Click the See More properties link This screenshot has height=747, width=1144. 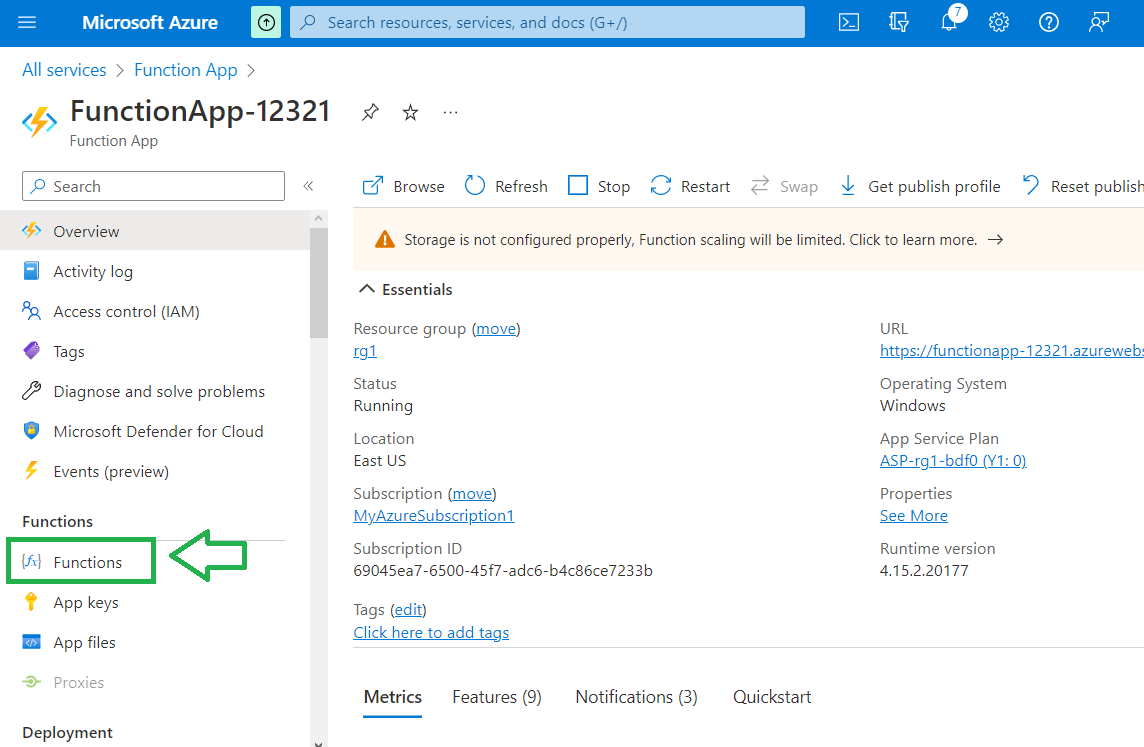pos(913,516)
